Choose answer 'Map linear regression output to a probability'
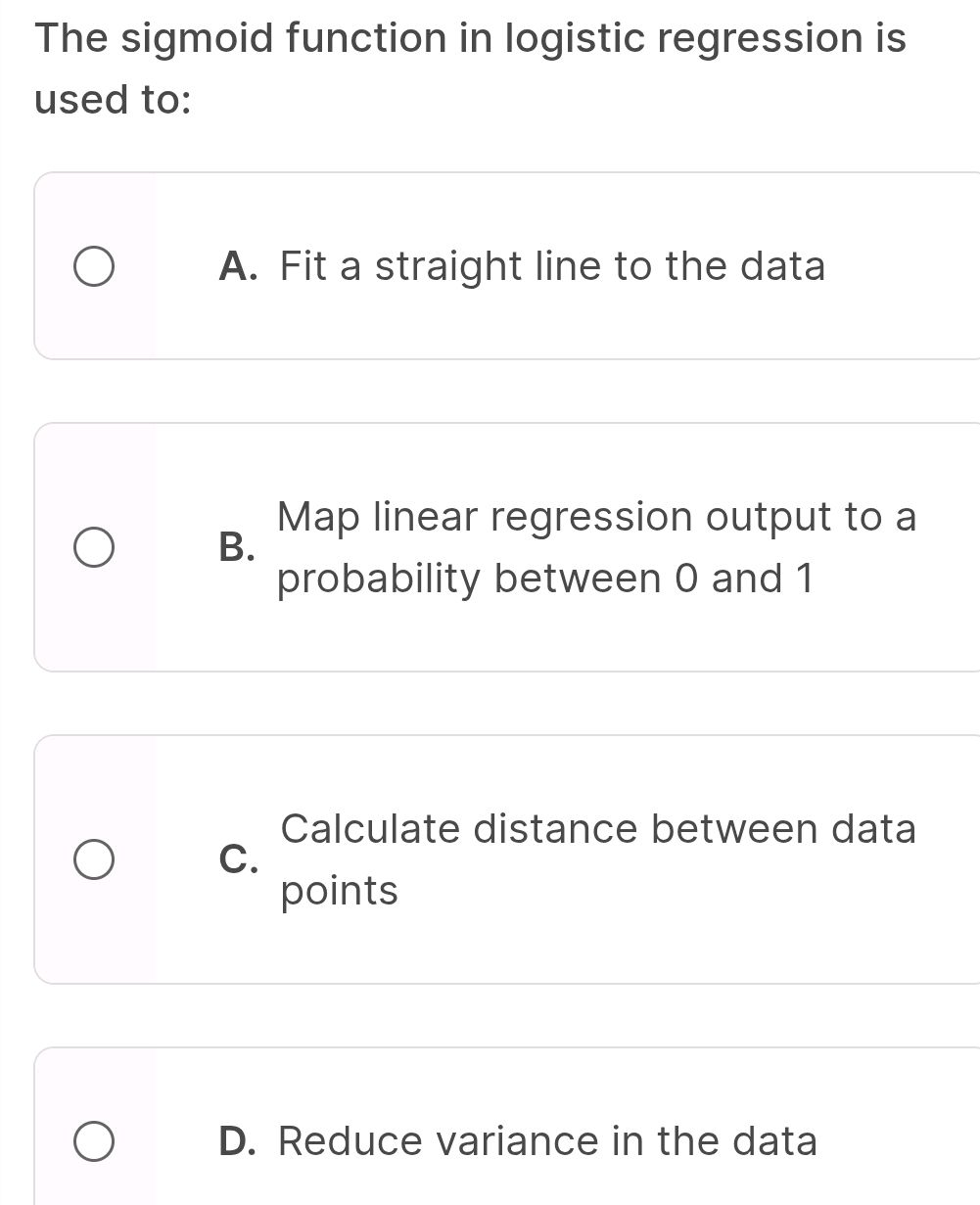This screenshot has width=980, height=1205. 597,546
